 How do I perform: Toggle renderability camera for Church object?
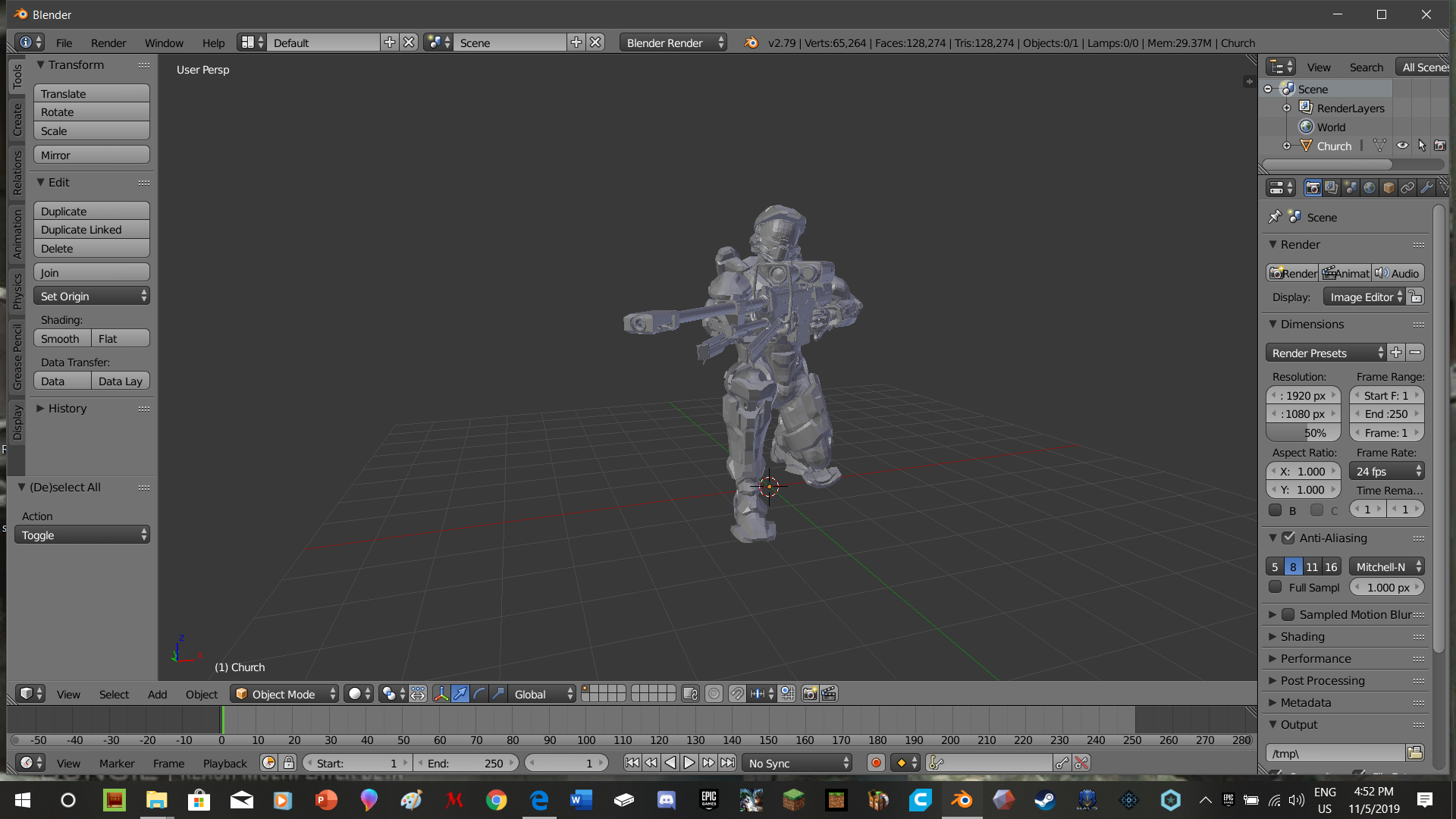tap(1440, 146)
